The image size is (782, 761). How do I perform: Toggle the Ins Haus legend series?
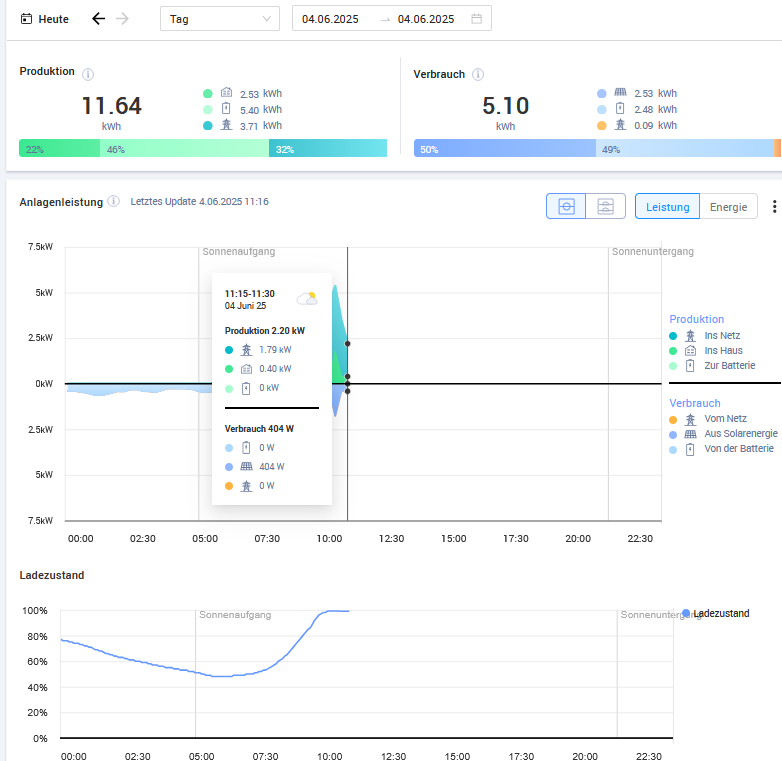pyautogui.click(x=722, y=351)
